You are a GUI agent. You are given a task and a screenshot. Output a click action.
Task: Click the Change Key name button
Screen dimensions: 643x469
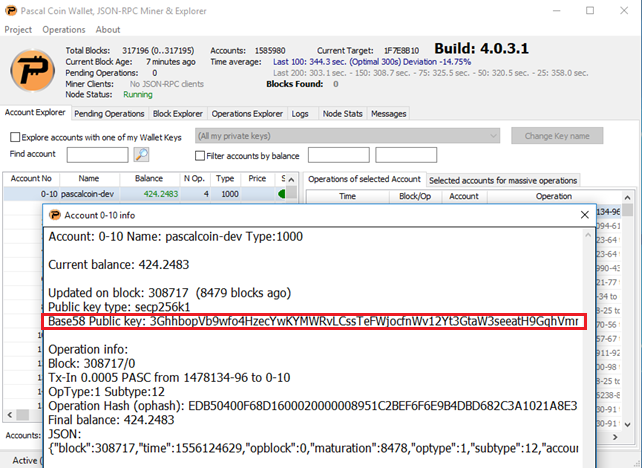(557, 136)
